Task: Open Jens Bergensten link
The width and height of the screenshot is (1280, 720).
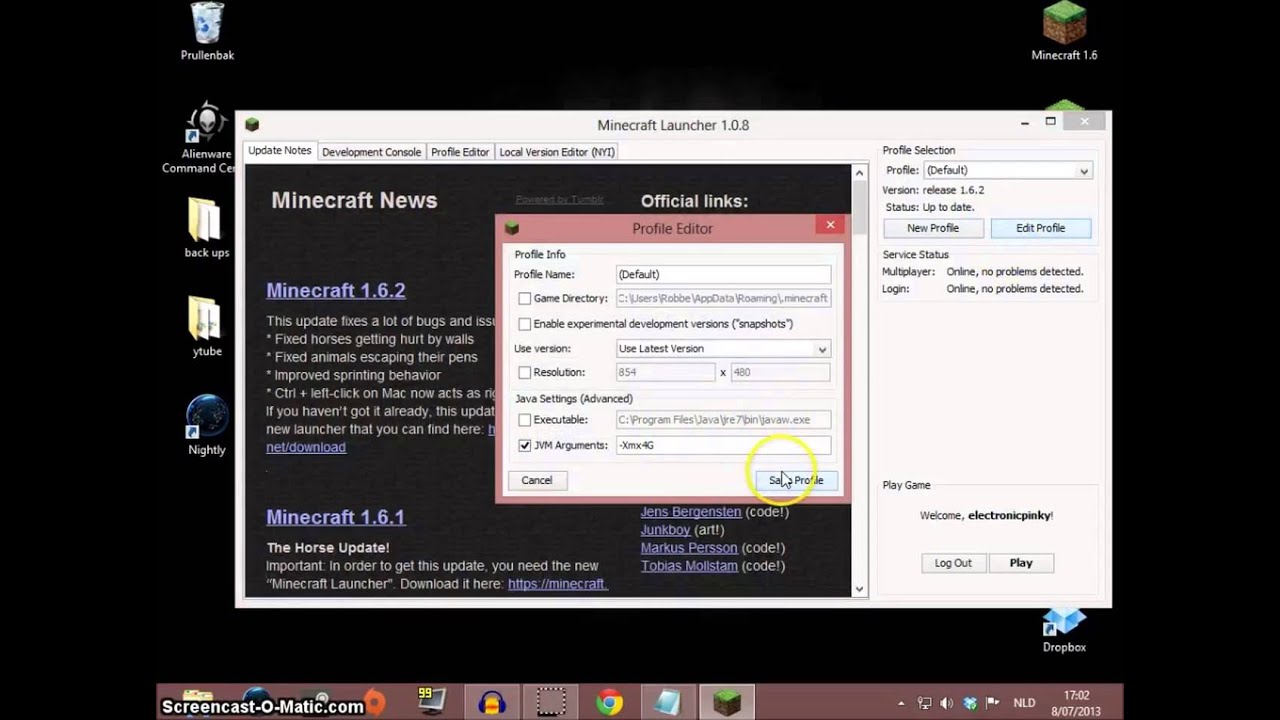Action: pos(691,512)
